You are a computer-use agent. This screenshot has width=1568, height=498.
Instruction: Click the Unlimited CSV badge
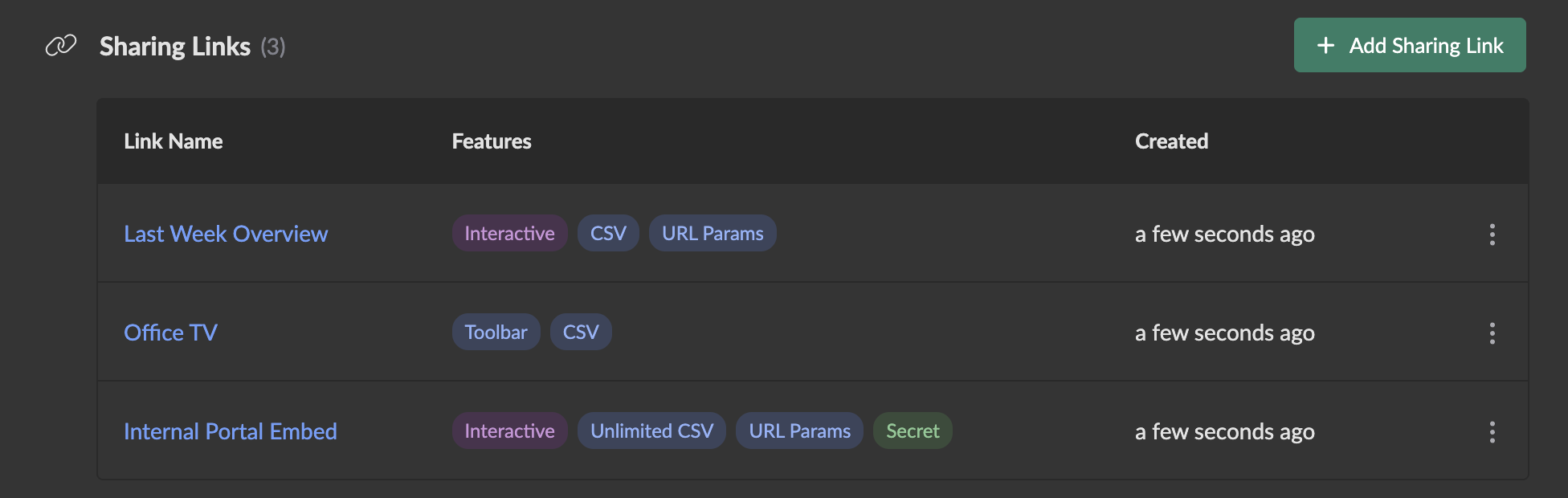pos(651,431)
